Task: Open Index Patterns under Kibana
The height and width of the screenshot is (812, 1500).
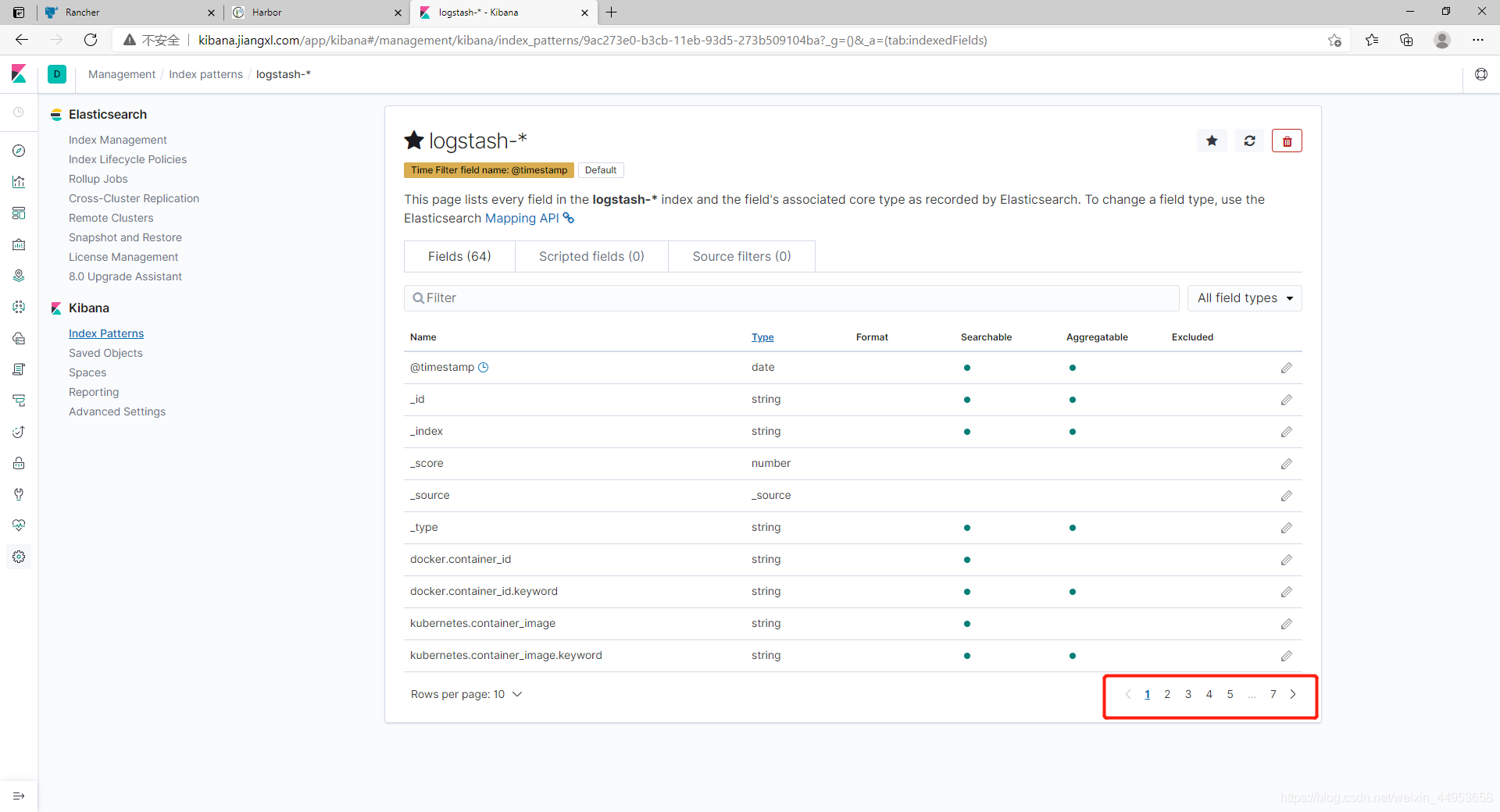Action: pyautogui.click(x=106, y=333)
